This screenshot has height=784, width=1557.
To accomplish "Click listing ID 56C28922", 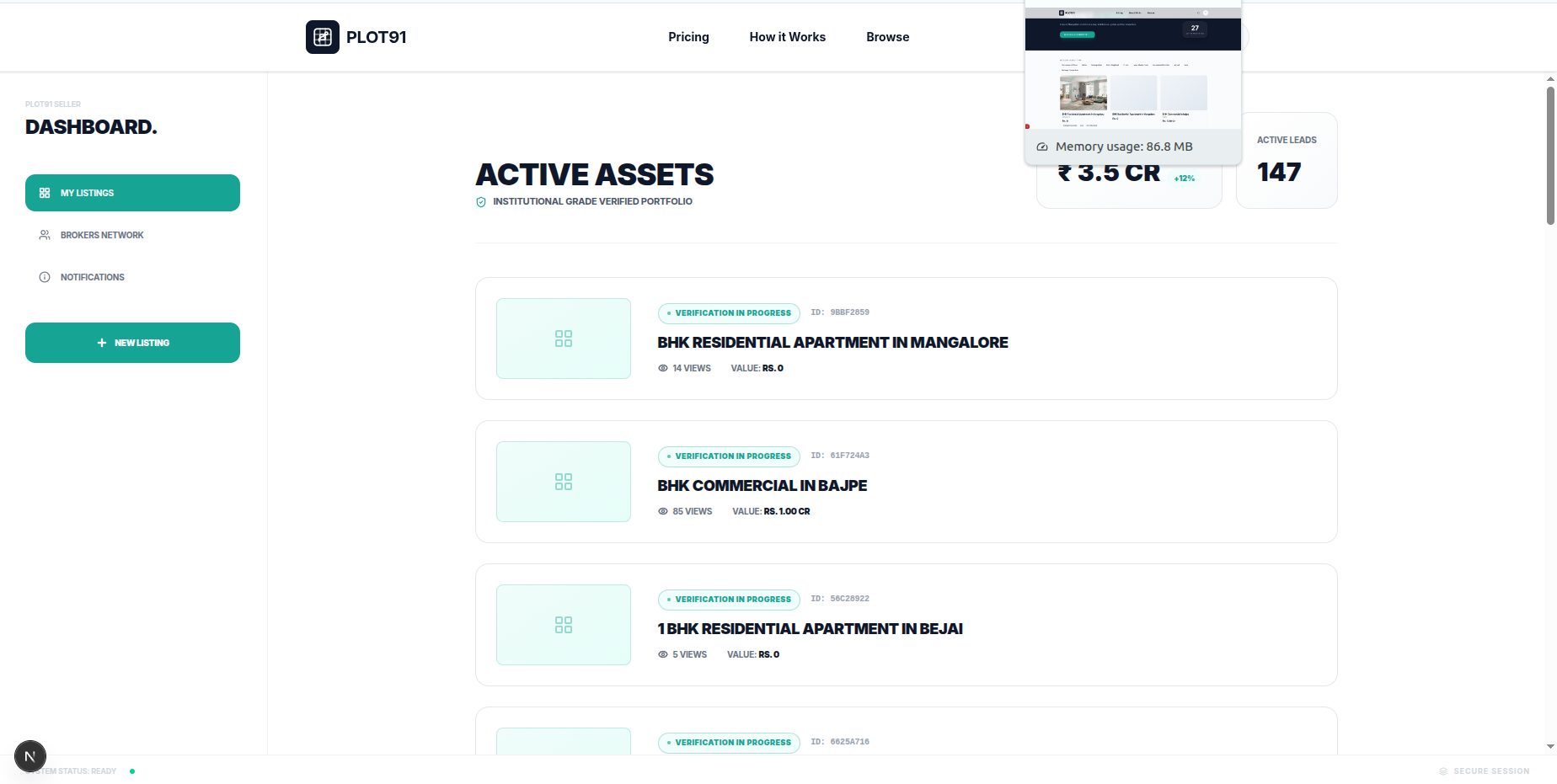I will click(x=840, y=599).
